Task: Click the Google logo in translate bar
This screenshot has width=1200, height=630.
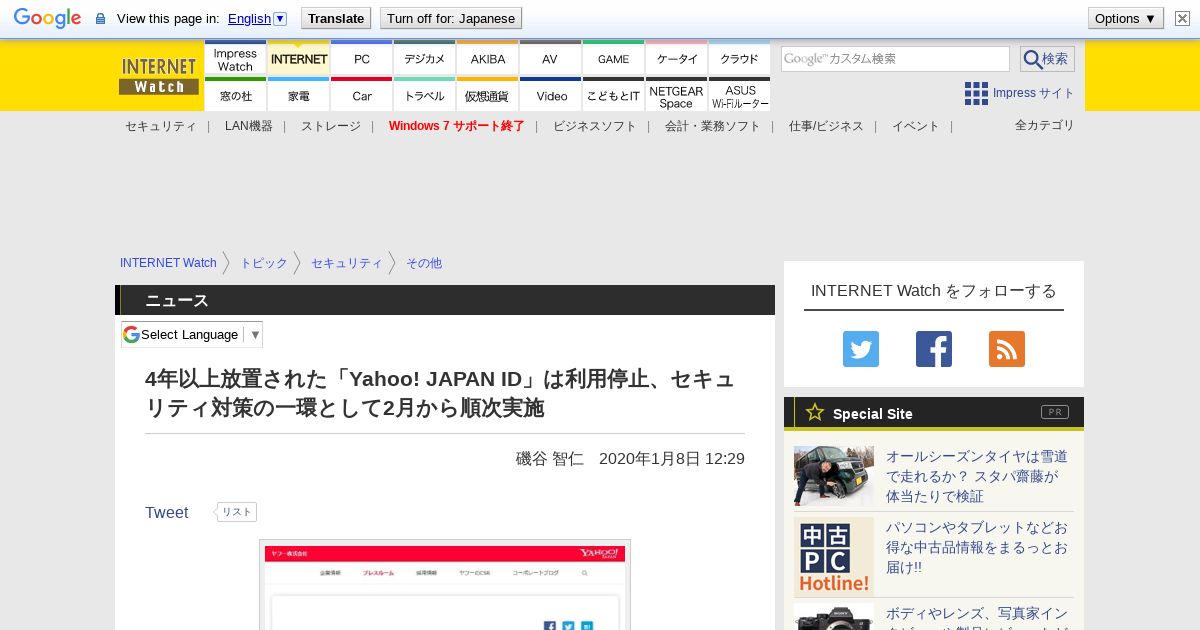Action: tap(47, 18)
